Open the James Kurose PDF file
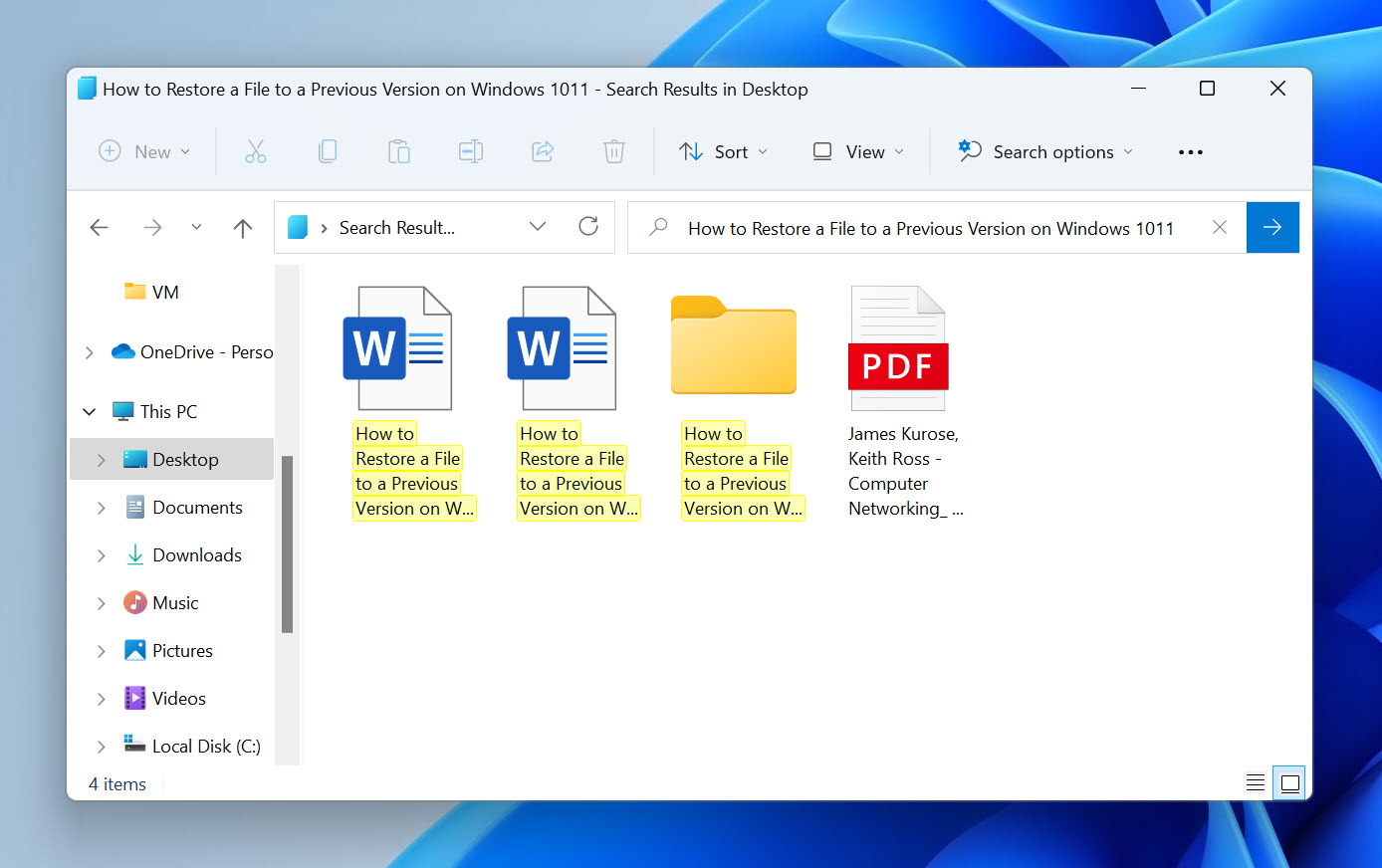 (x=897, y=347)
